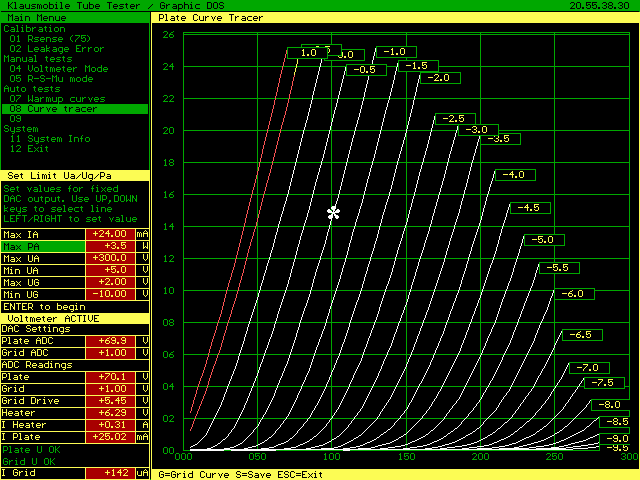The width and height of the screenshot is (640, 480).
Task: Click the I Plate reading +25.02
Action: [110, 437]
